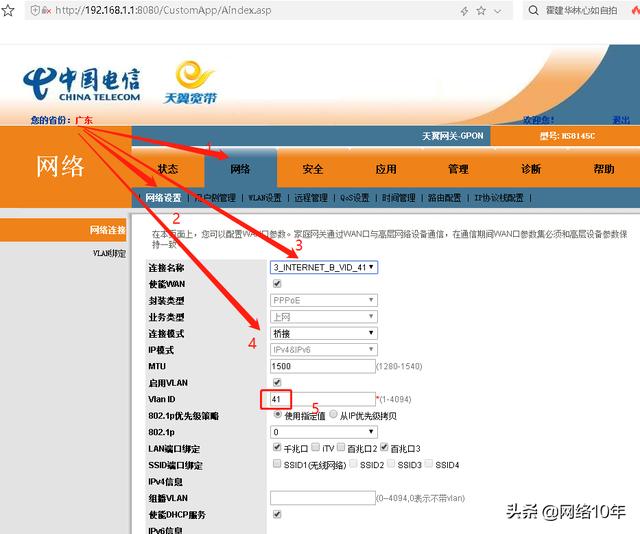Click the province value 广东
Viewport: 640px width, 534px height.
(84, 120)
